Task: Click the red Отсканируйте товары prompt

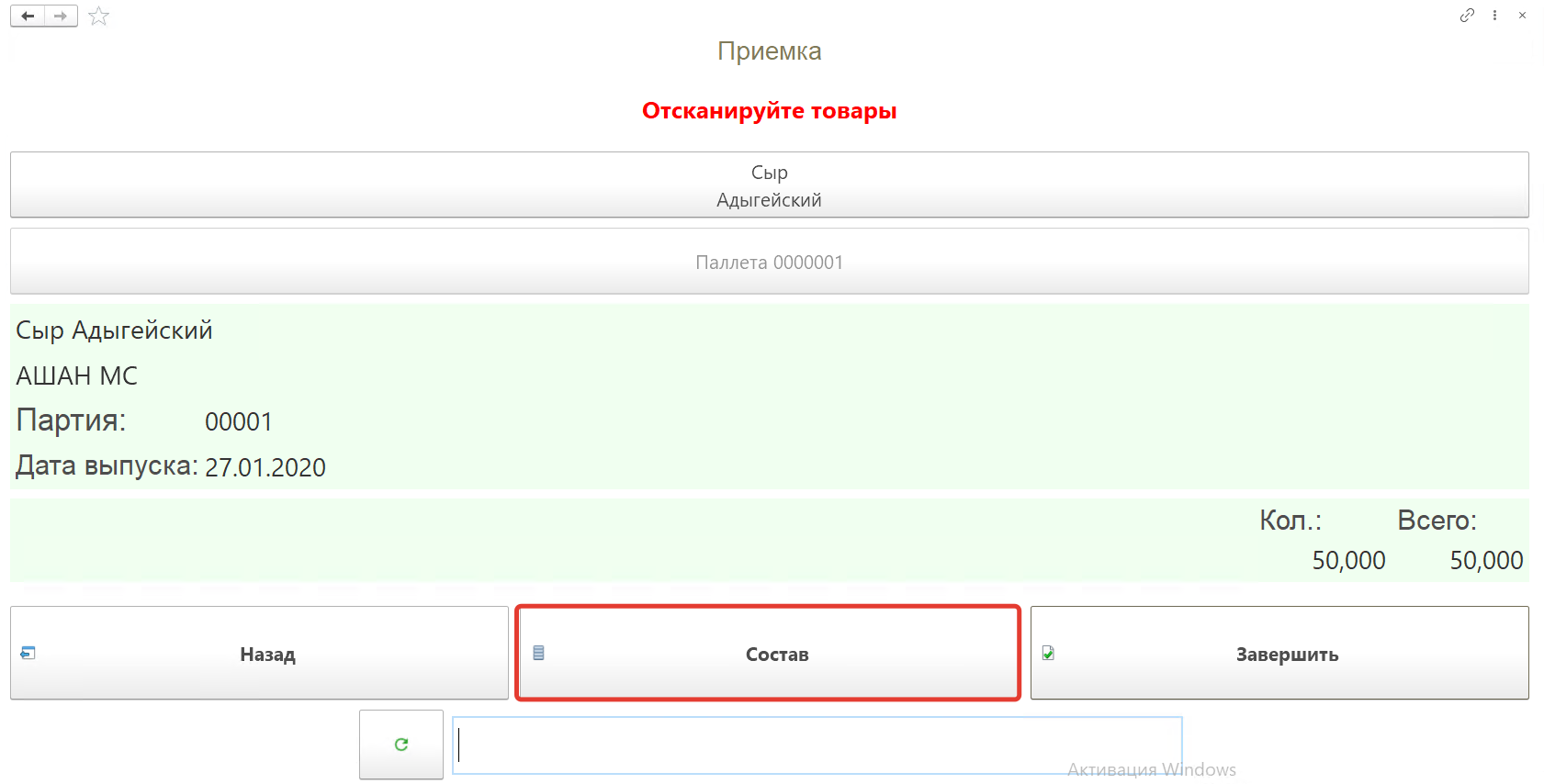Action: point(769,111)
